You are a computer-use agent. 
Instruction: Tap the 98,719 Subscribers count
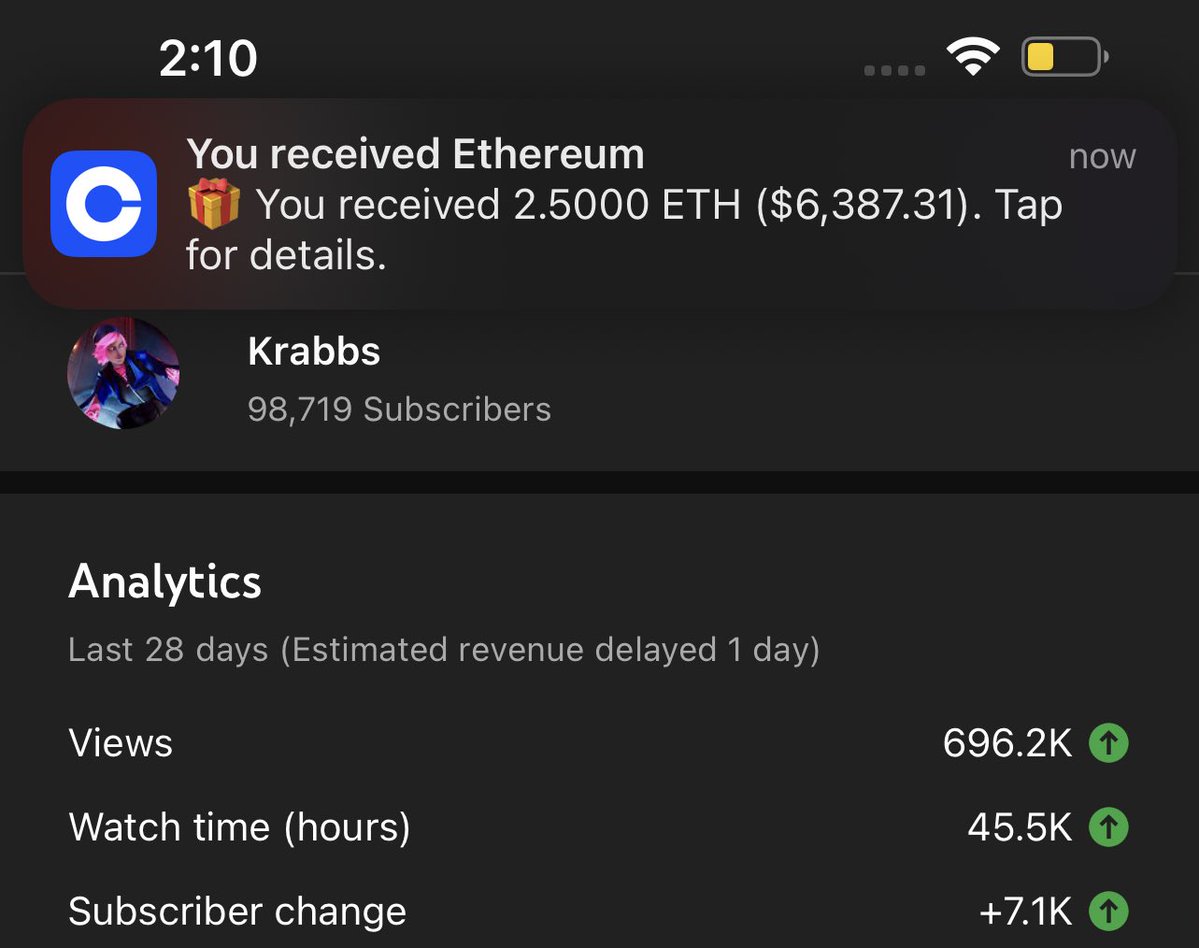point(399,409)
